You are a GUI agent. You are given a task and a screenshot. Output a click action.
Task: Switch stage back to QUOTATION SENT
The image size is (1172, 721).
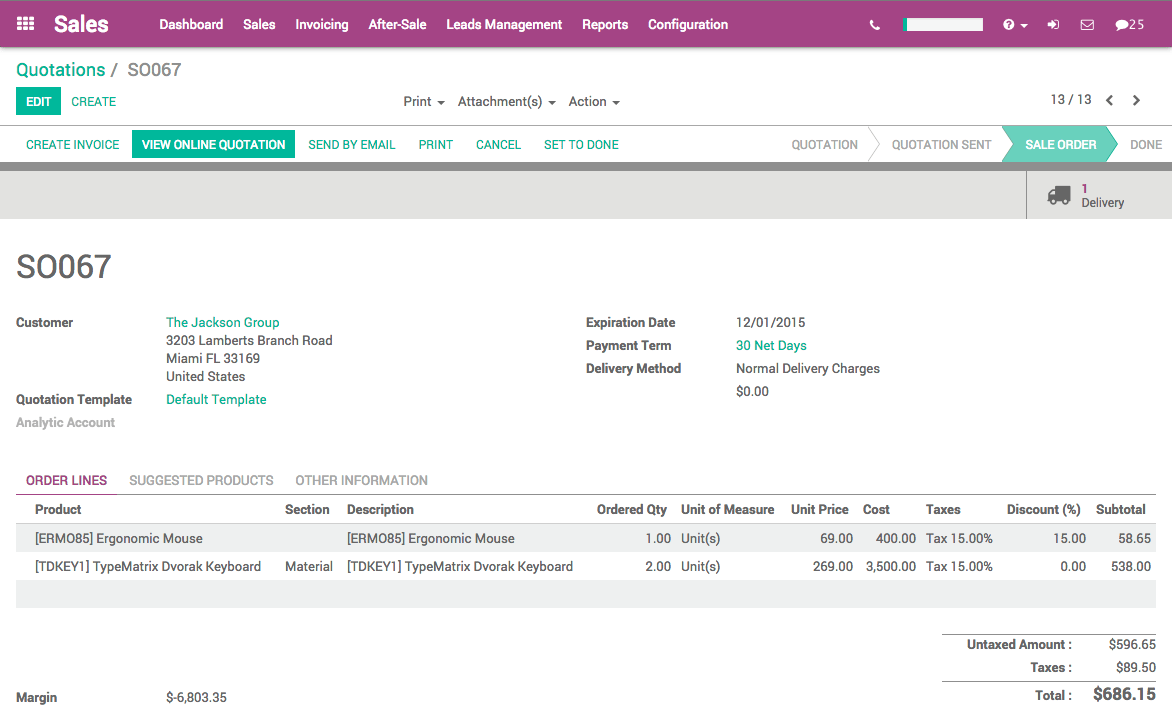[940, 143]
